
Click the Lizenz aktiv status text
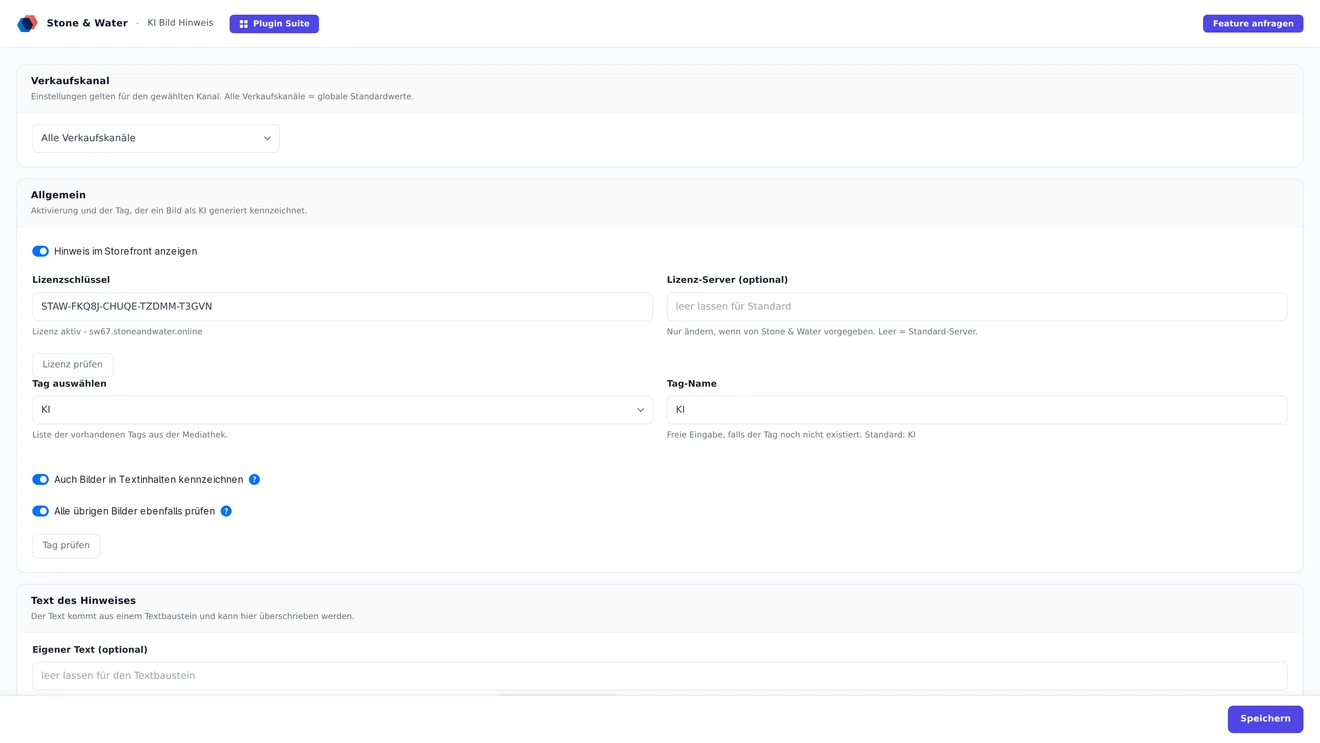coord(117,332)
